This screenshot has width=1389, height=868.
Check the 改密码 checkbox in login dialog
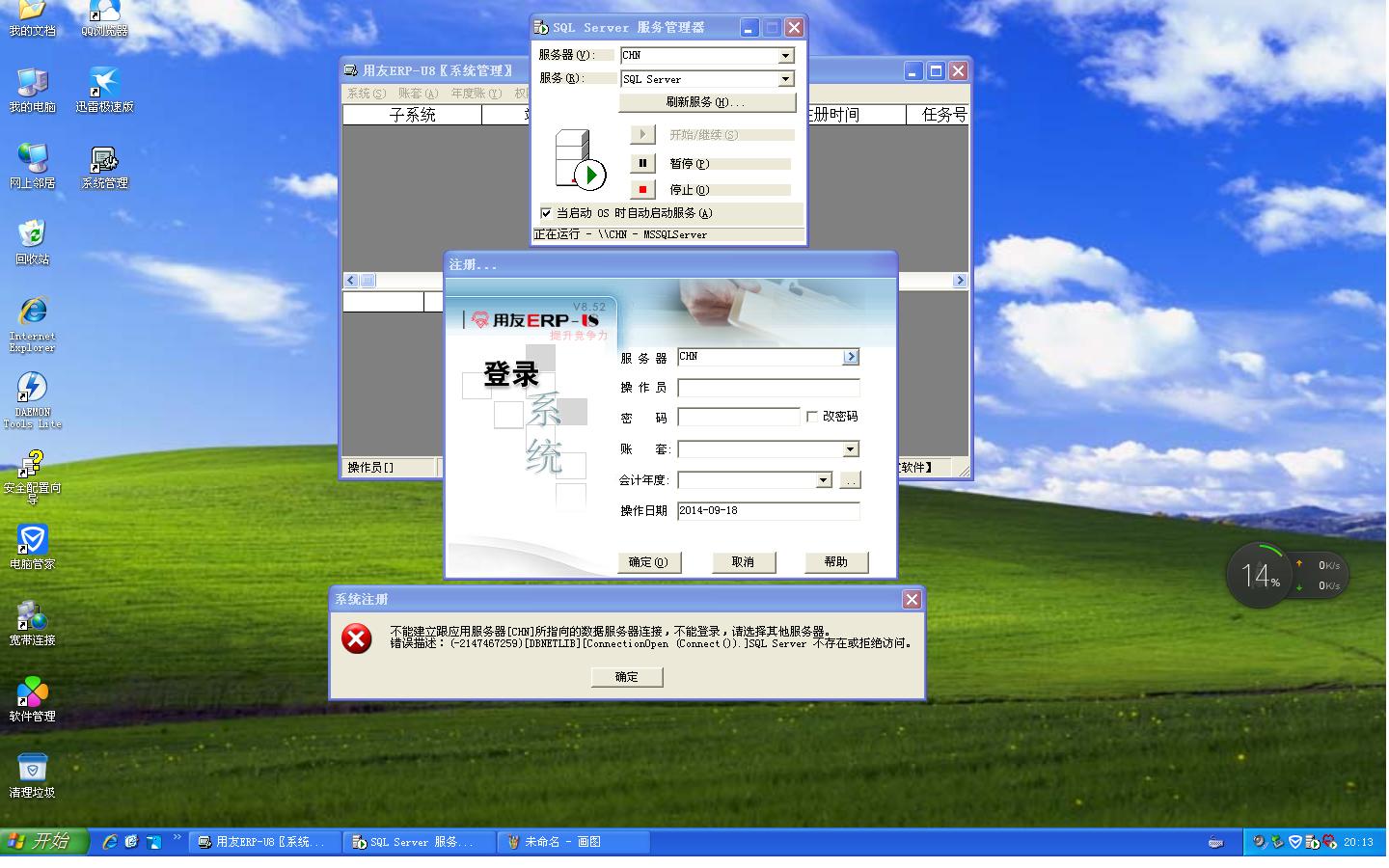tap(812, 417)
